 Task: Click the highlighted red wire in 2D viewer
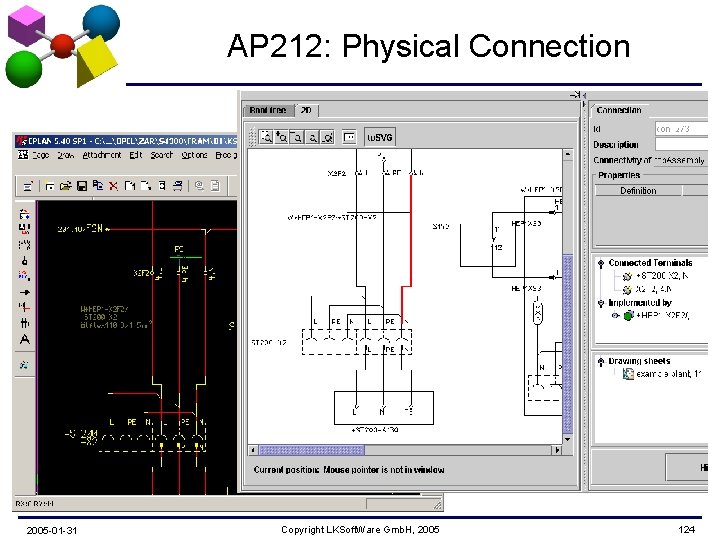pyautogui.click(x=411, y=230)
